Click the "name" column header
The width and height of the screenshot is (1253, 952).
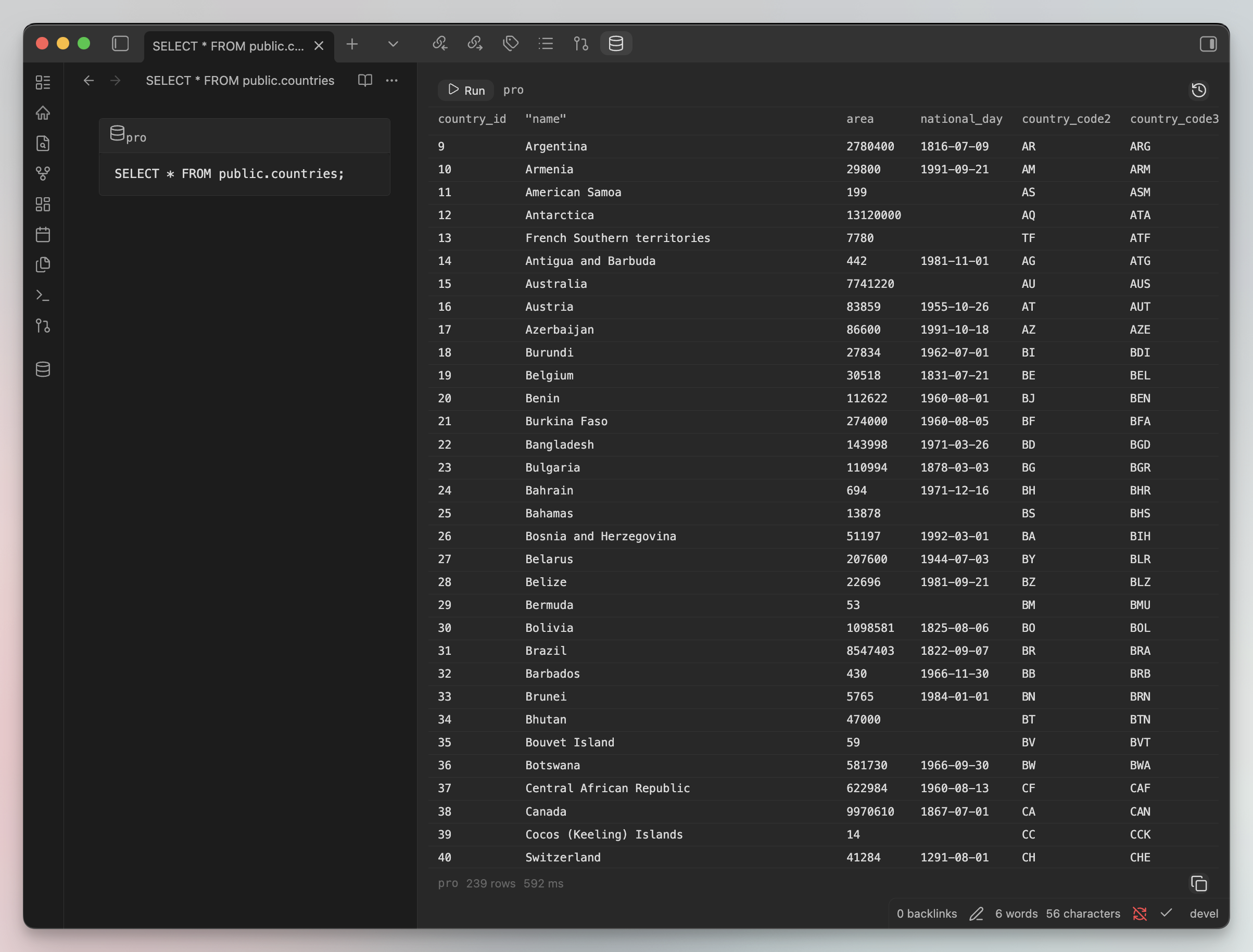pos(546,119)
